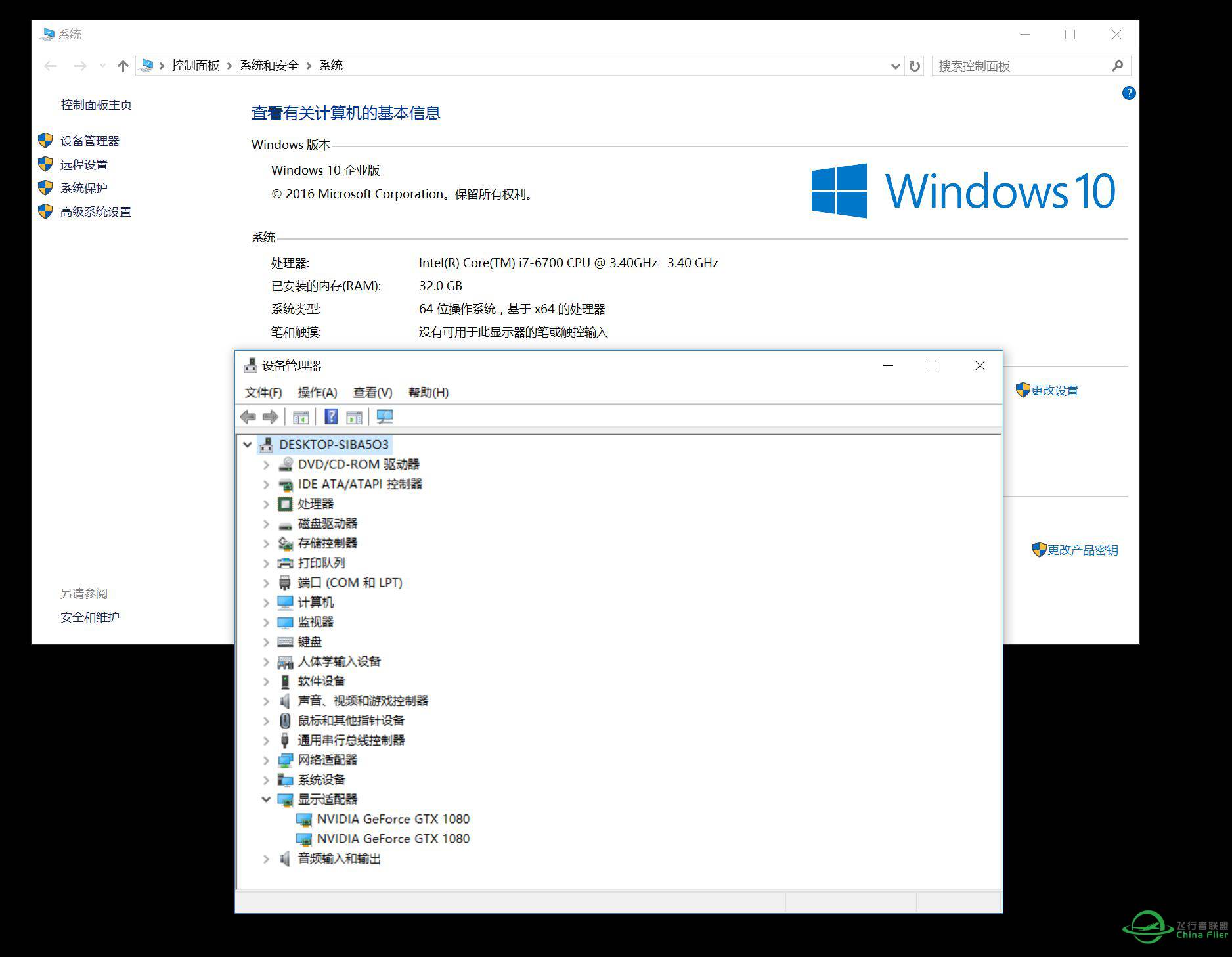Viewport: 1232px width, 957px height.
Task: Expand the DVD/CD-ROM 驱动器 node
Action: coord(266,464)
